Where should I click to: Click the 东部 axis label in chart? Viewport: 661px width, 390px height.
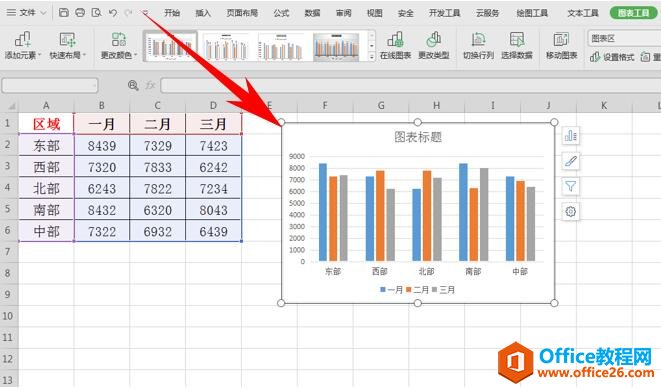[x=333, y=272]
